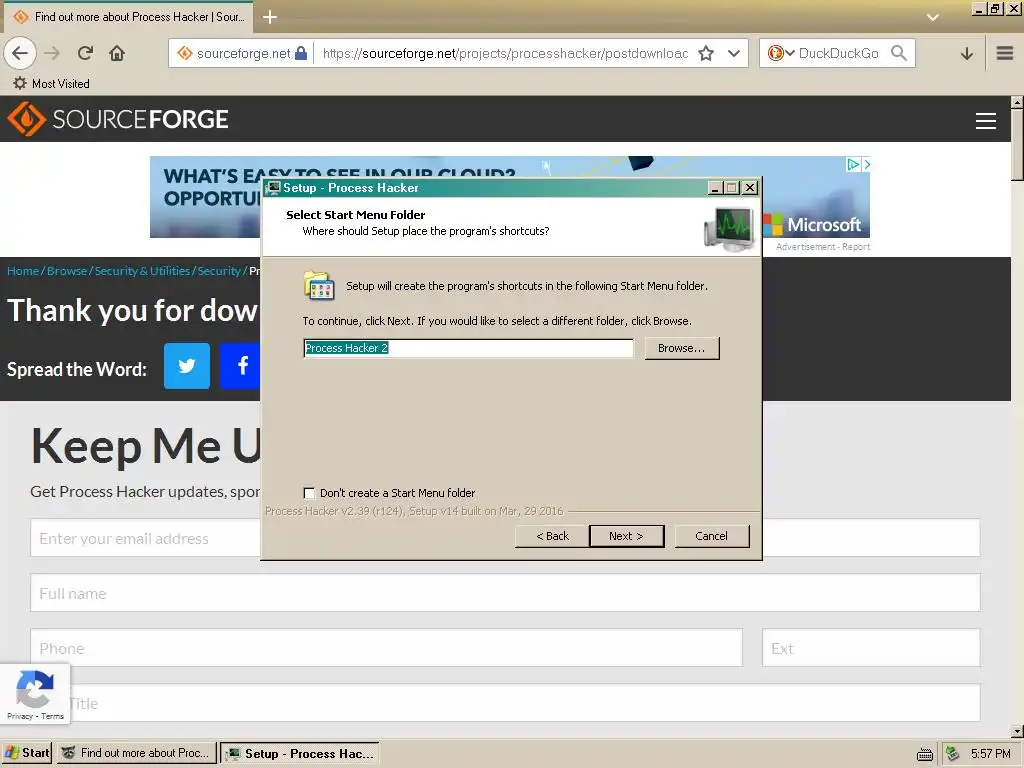This screenshot has height=768, width=1024.
Task: Click the page scrollbar down arrow
Action: [x=1017, y=731]
